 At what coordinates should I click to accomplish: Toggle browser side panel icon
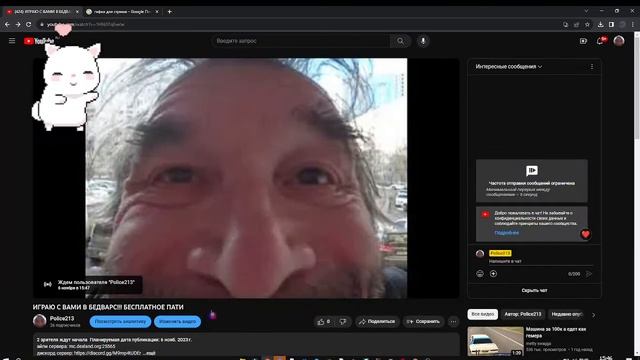click(611, 24)
